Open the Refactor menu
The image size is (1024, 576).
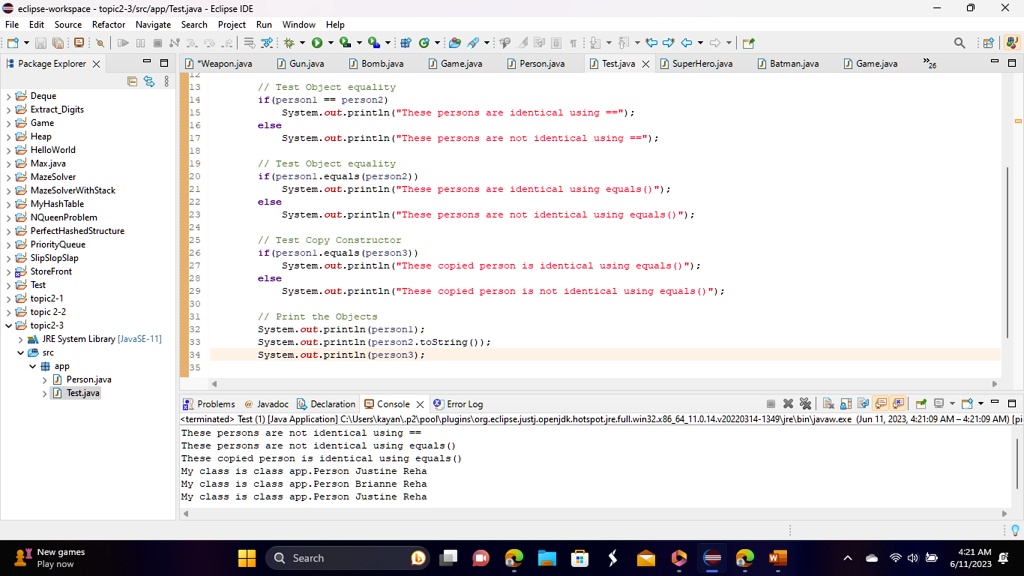tap(108, 25)
